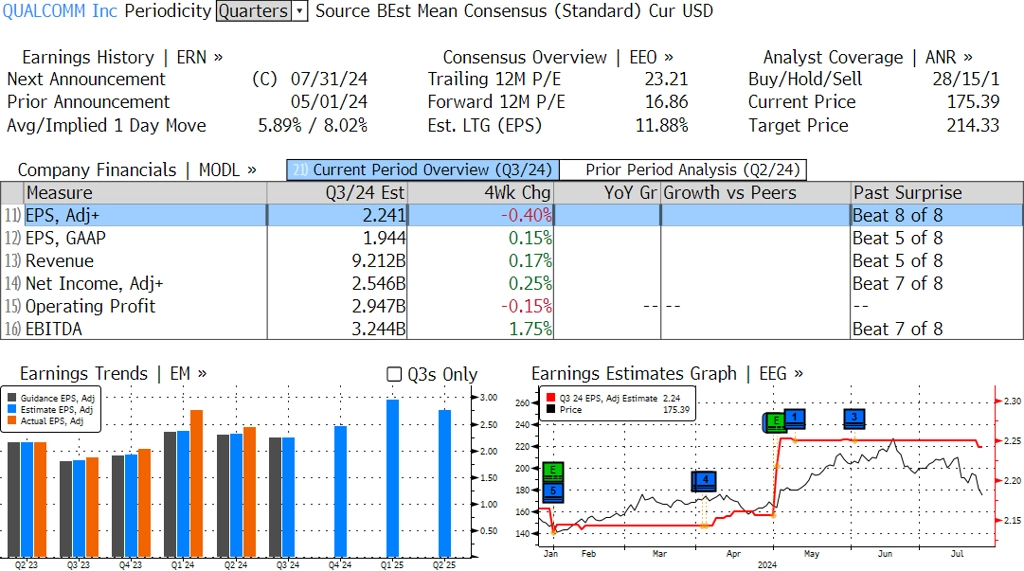
Task: Click blue event marker 3 on estimates graph
Action: 854,418
